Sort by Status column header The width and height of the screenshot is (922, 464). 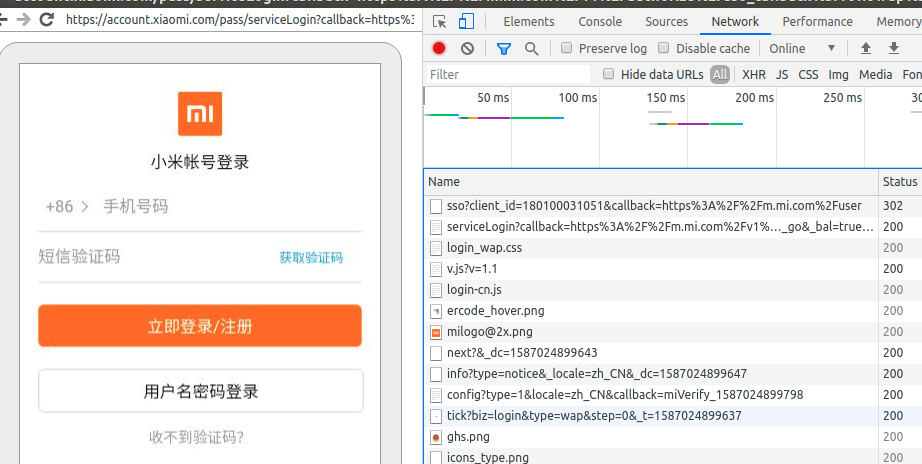click(x=900, y=182)
